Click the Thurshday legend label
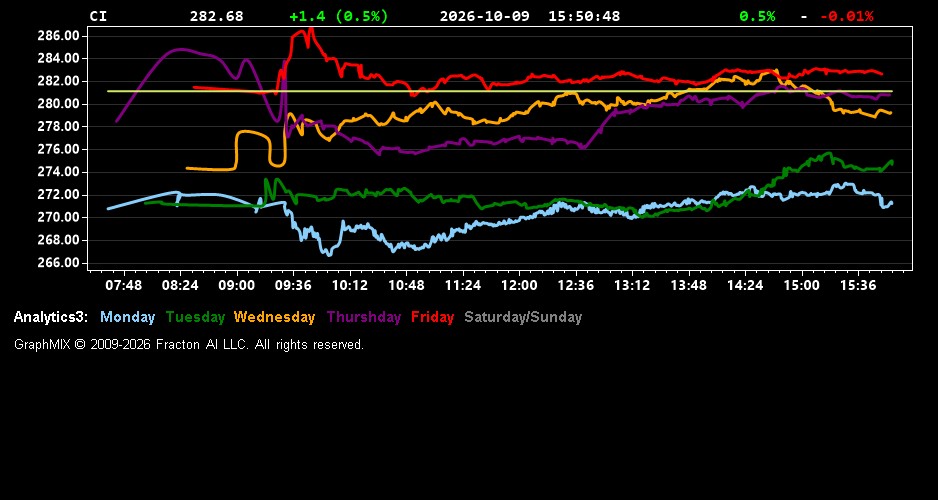 pyautogui.click(x=364, y=317)
